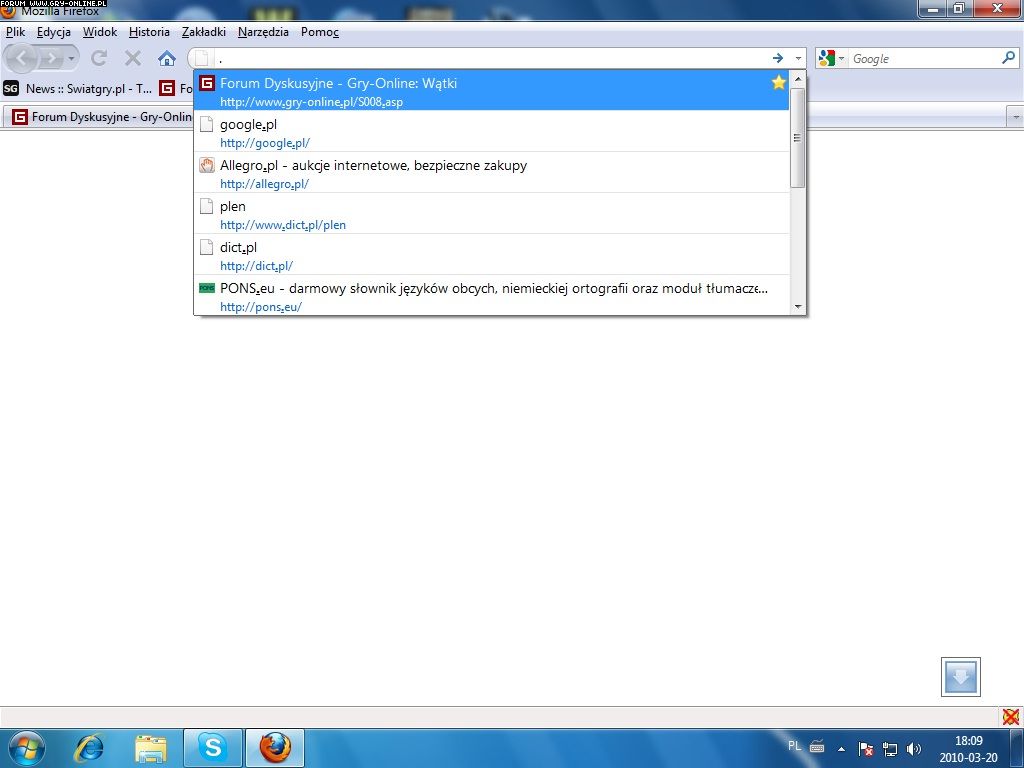Click the Stop loading X icon

pos(133,59)
